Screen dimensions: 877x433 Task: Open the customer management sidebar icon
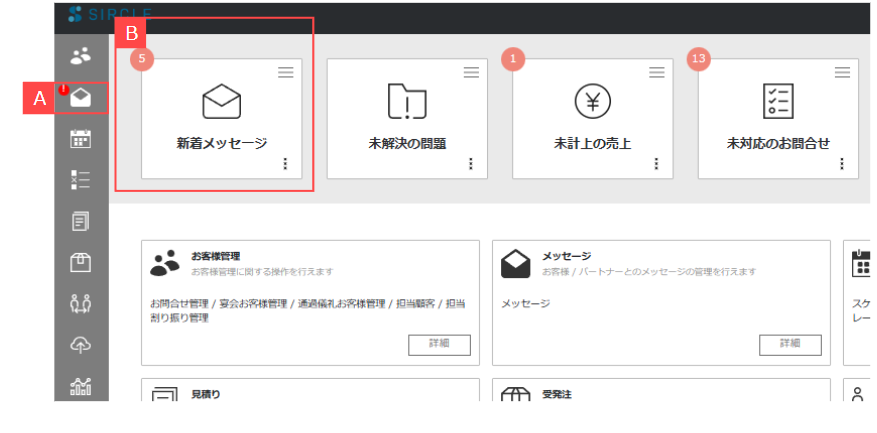coord(81,56)
